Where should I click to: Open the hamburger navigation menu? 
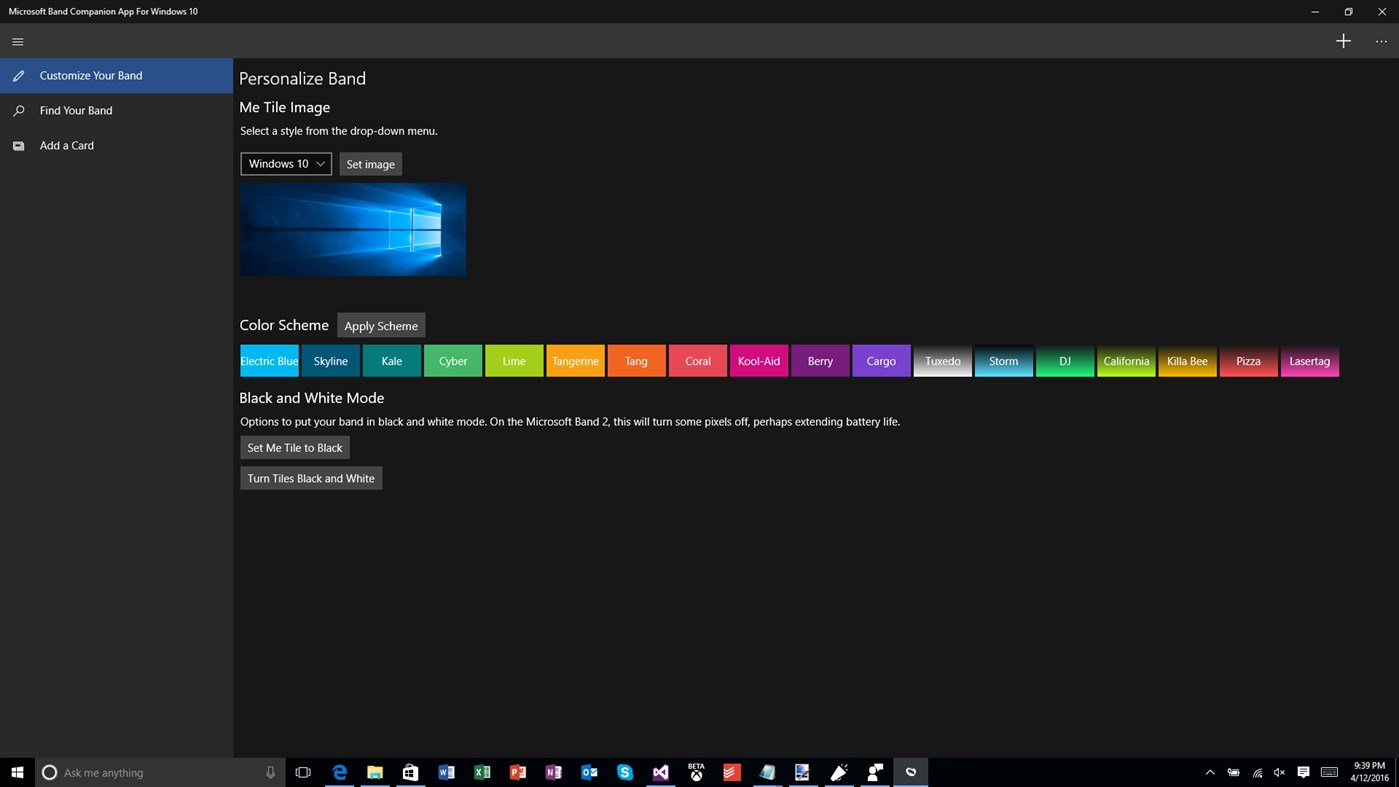(x=17, y=41)
